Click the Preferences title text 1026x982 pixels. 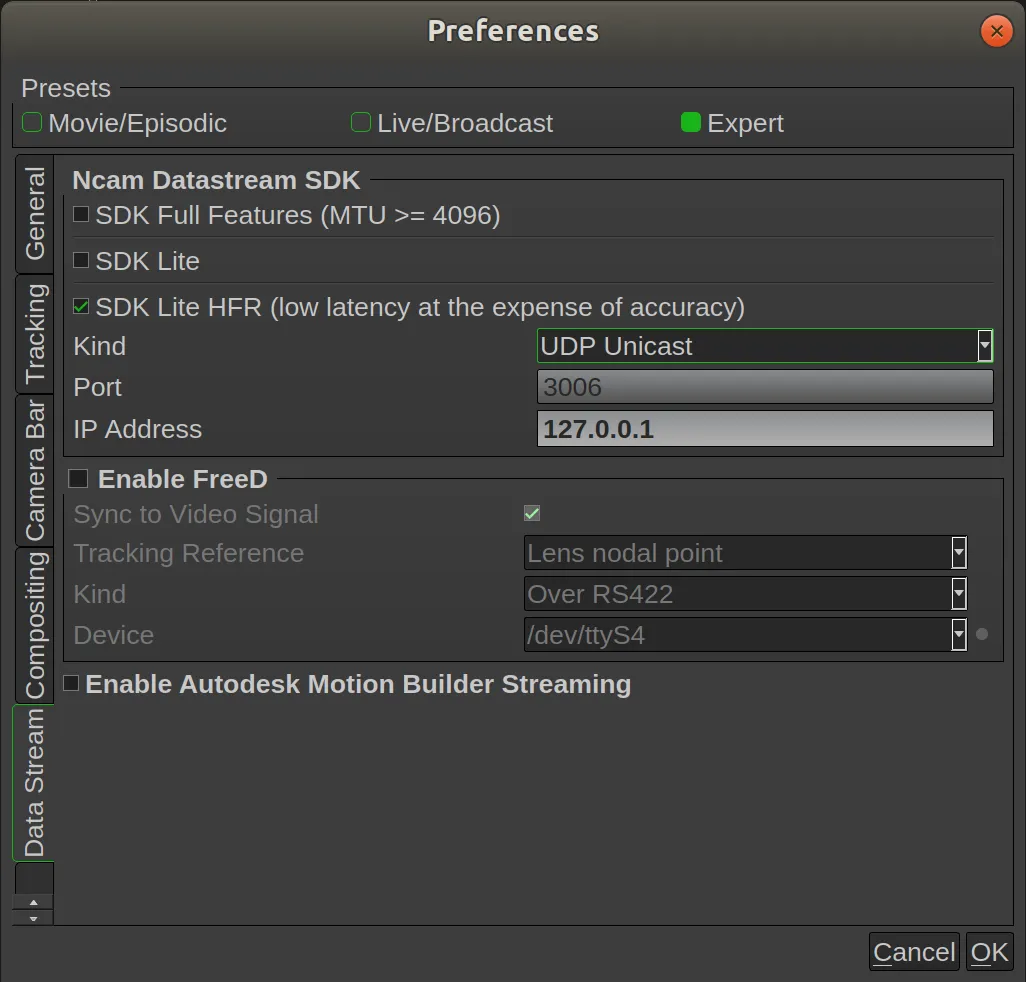pos(513,31)
